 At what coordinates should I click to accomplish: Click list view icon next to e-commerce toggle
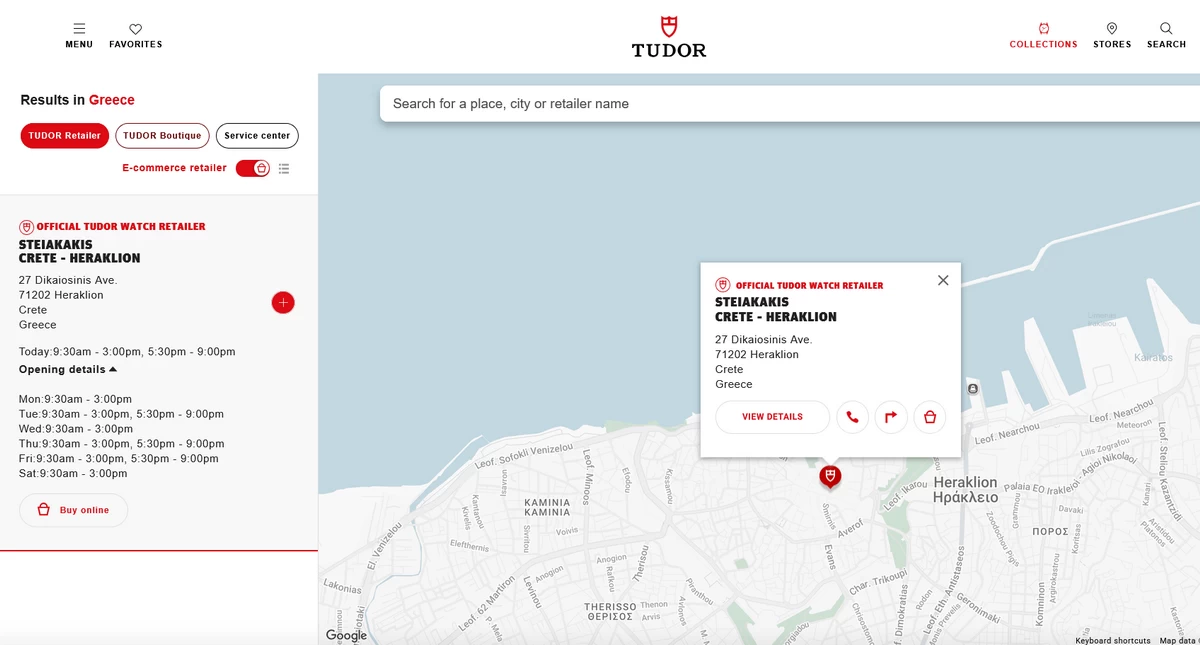pos(284,168)
